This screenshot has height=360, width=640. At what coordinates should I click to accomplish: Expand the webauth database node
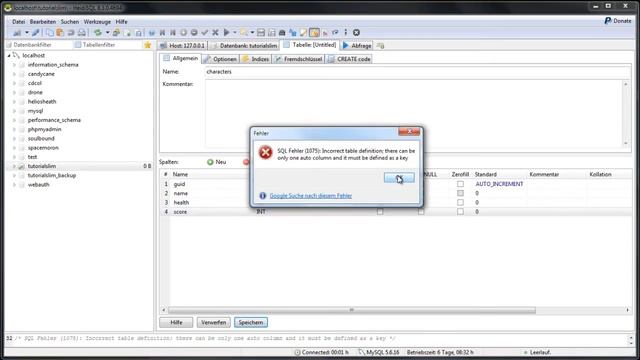[x=14, y=184]
